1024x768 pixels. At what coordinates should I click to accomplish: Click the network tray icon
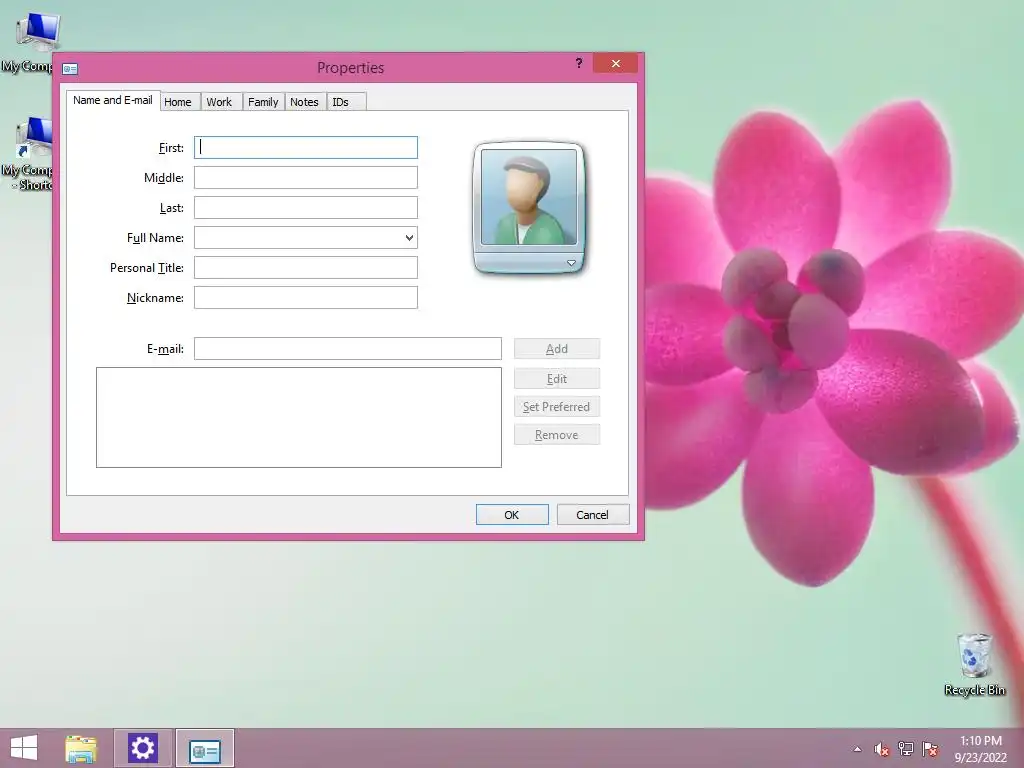pyautogui.click(x=906, y=749)
